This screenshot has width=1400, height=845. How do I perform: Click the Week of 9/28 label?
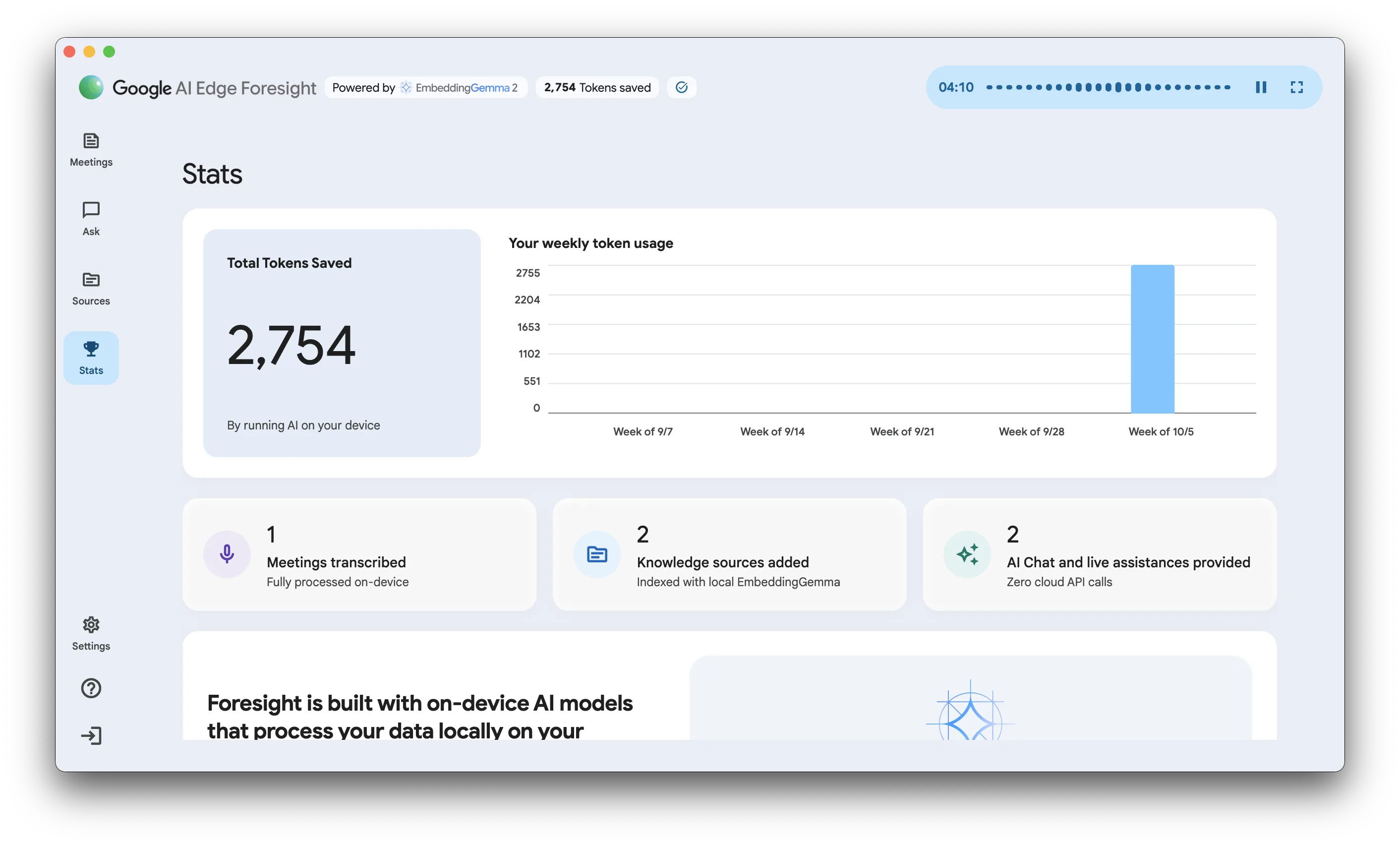(1031, 431)
